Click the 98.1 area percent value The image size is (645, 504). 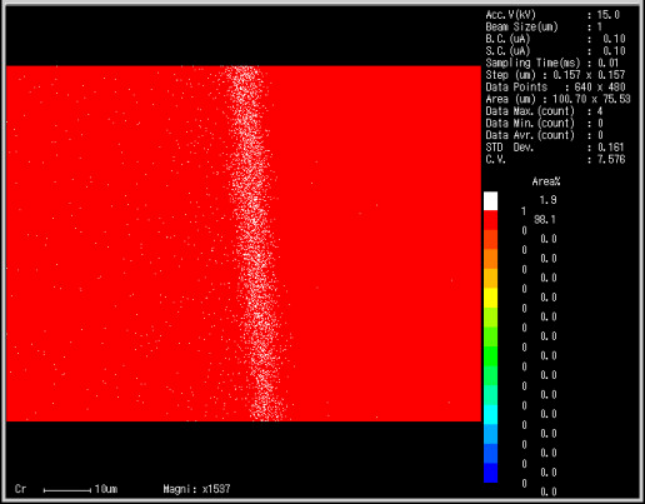coord(545,220)
